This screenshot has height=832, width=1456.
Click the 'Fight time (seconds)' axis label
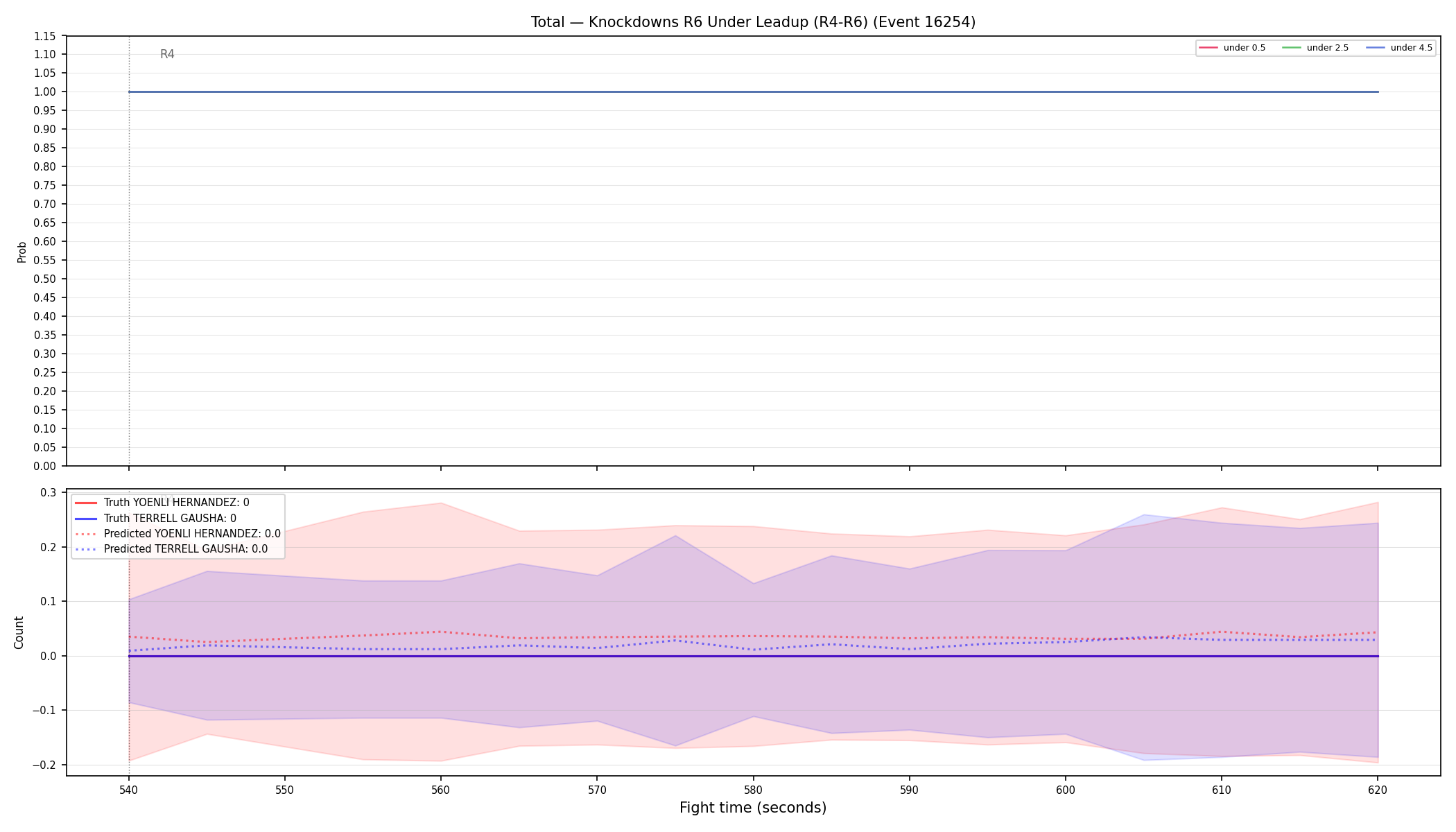point(753,808)
